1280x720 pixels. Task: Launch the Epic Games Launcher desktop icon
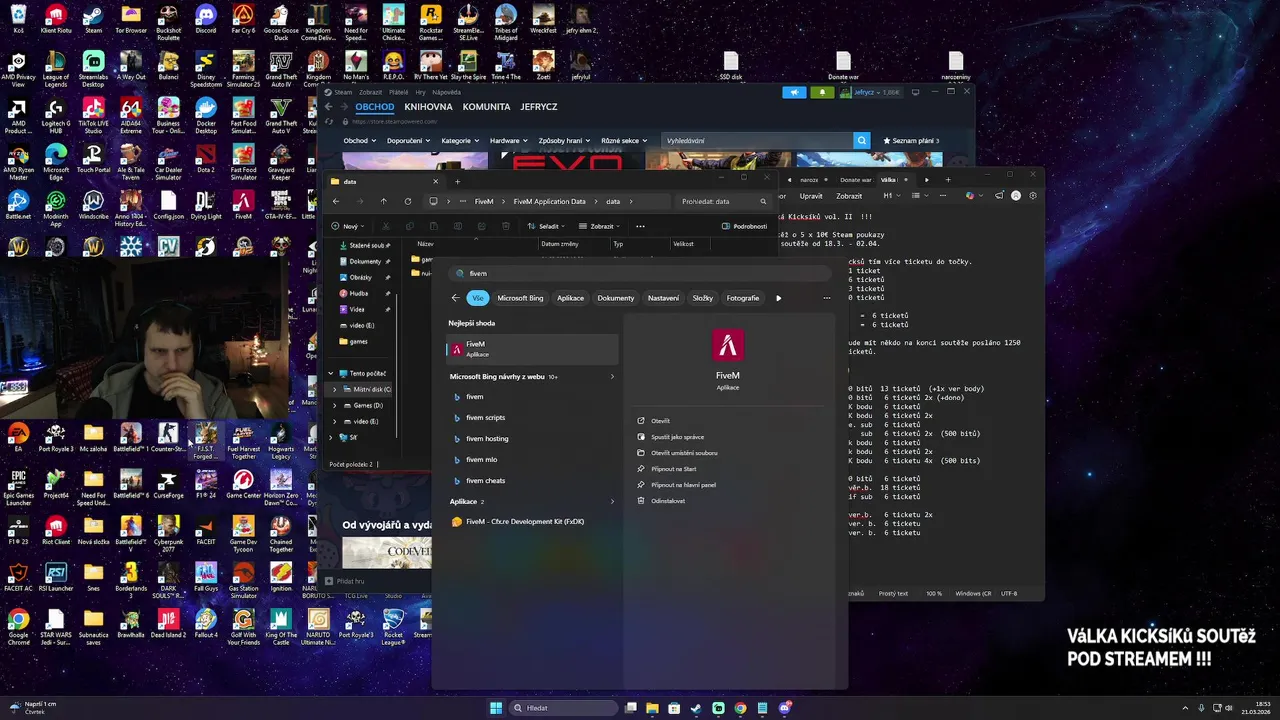point(18,489)
